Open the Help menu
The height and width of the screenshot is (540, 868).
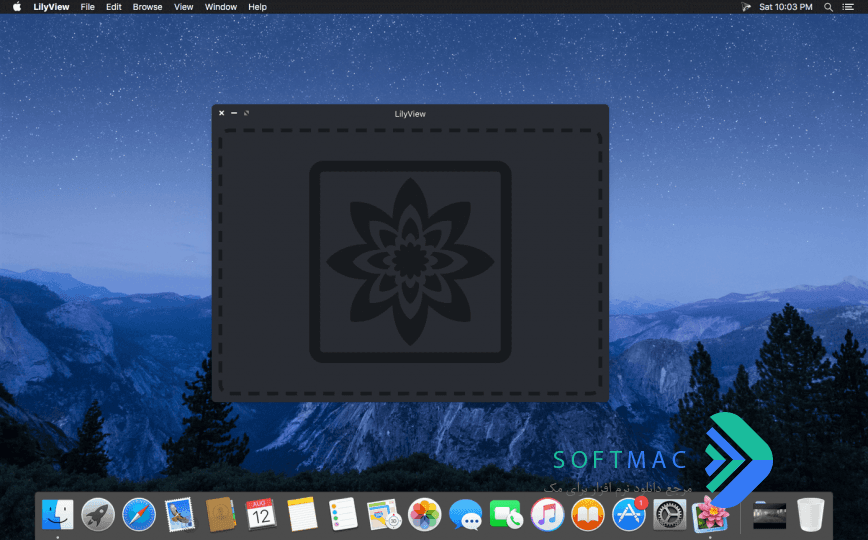coord(257,7)
